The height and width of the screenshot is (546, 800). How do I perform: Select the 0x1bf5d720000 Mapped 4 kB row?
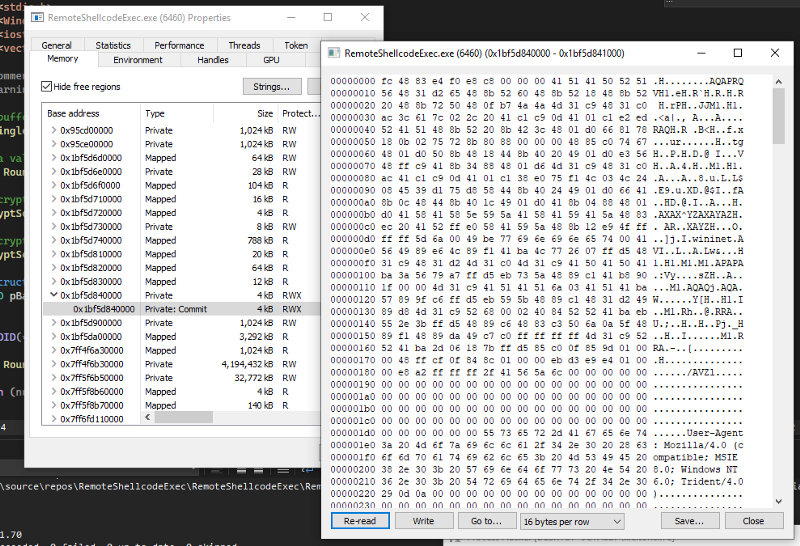[182, 213]
